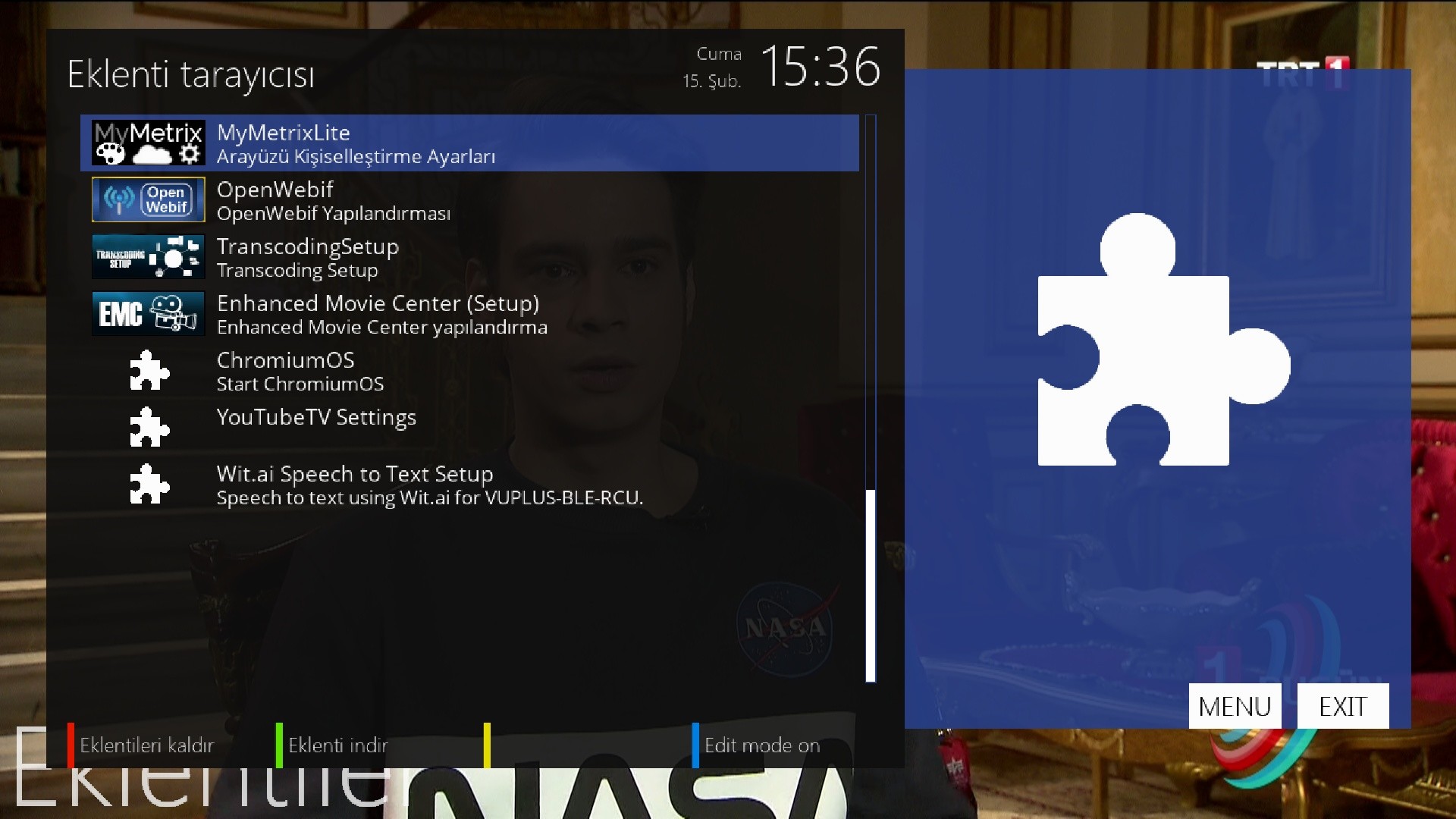
Task: Click the OpenWebif plugin icon
Action: pyautogui.click(x=148, y=199)
